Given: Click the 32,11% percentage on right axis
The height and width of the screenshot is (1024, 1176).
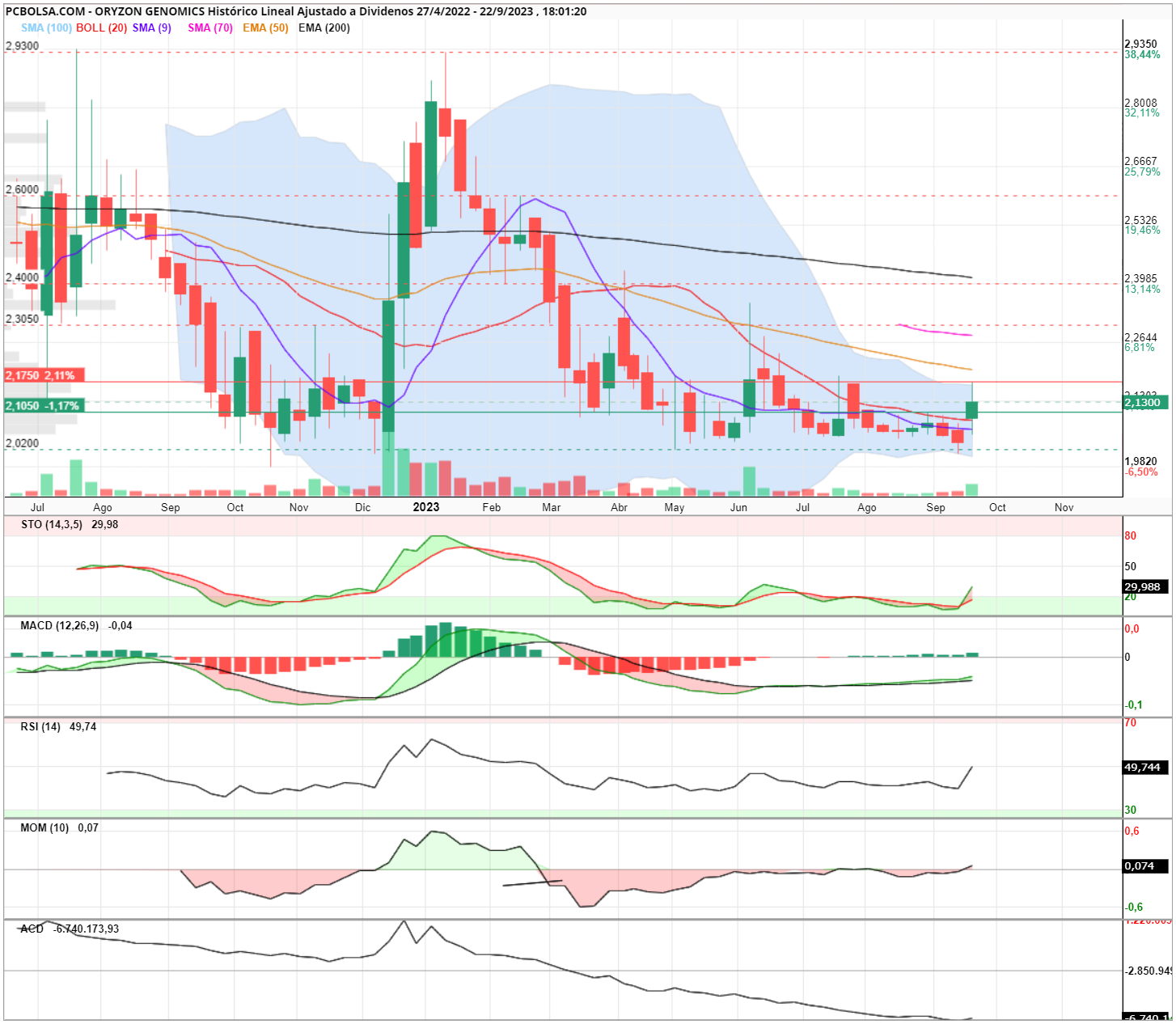Looking at the screenshot, I should [1142, 112].
